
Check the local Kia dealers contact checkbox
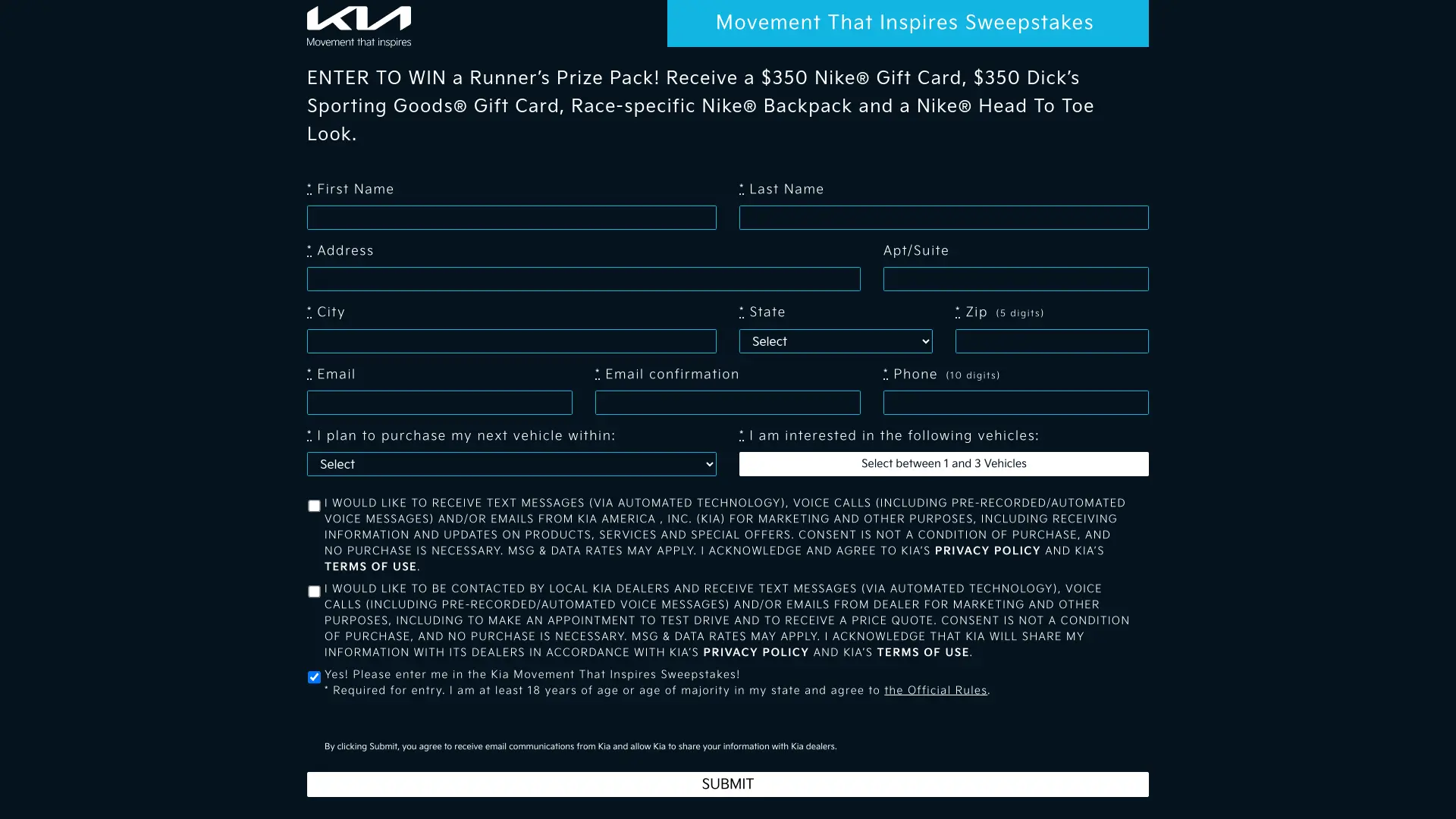coord(314,591)
